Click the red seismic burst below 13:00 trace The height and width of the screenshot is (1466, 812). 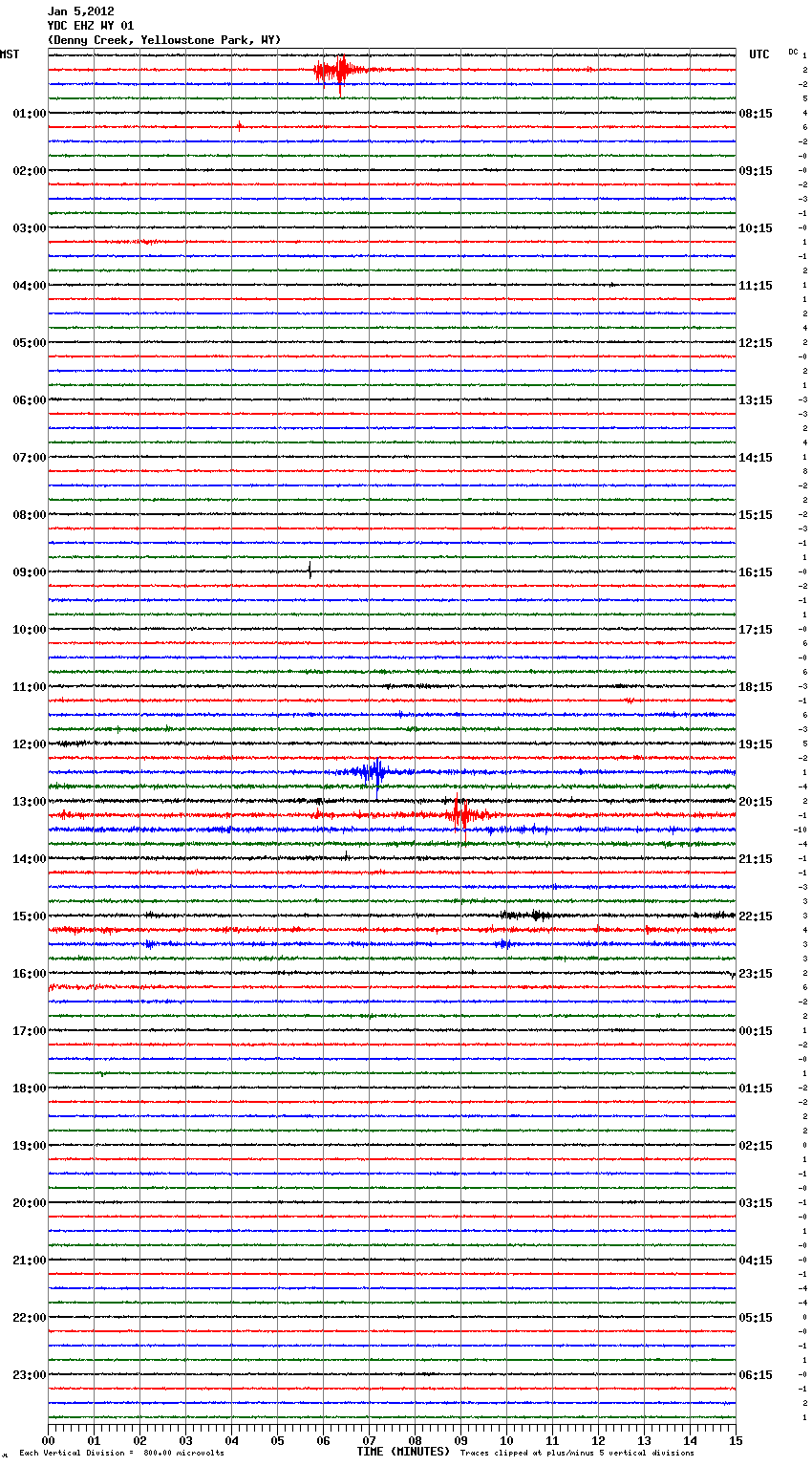(x=460, y=814)
